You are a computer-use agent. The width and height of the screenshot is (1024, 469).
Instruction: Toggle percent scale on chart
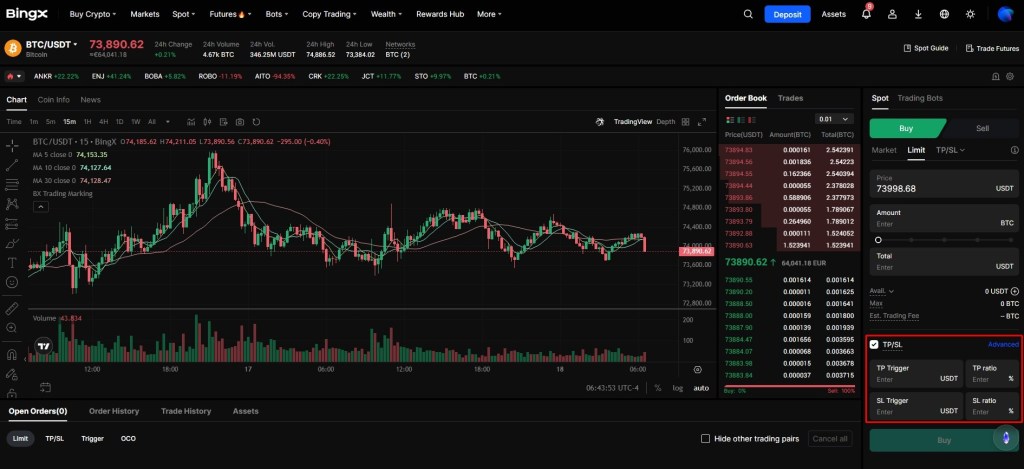click(658, 388)
